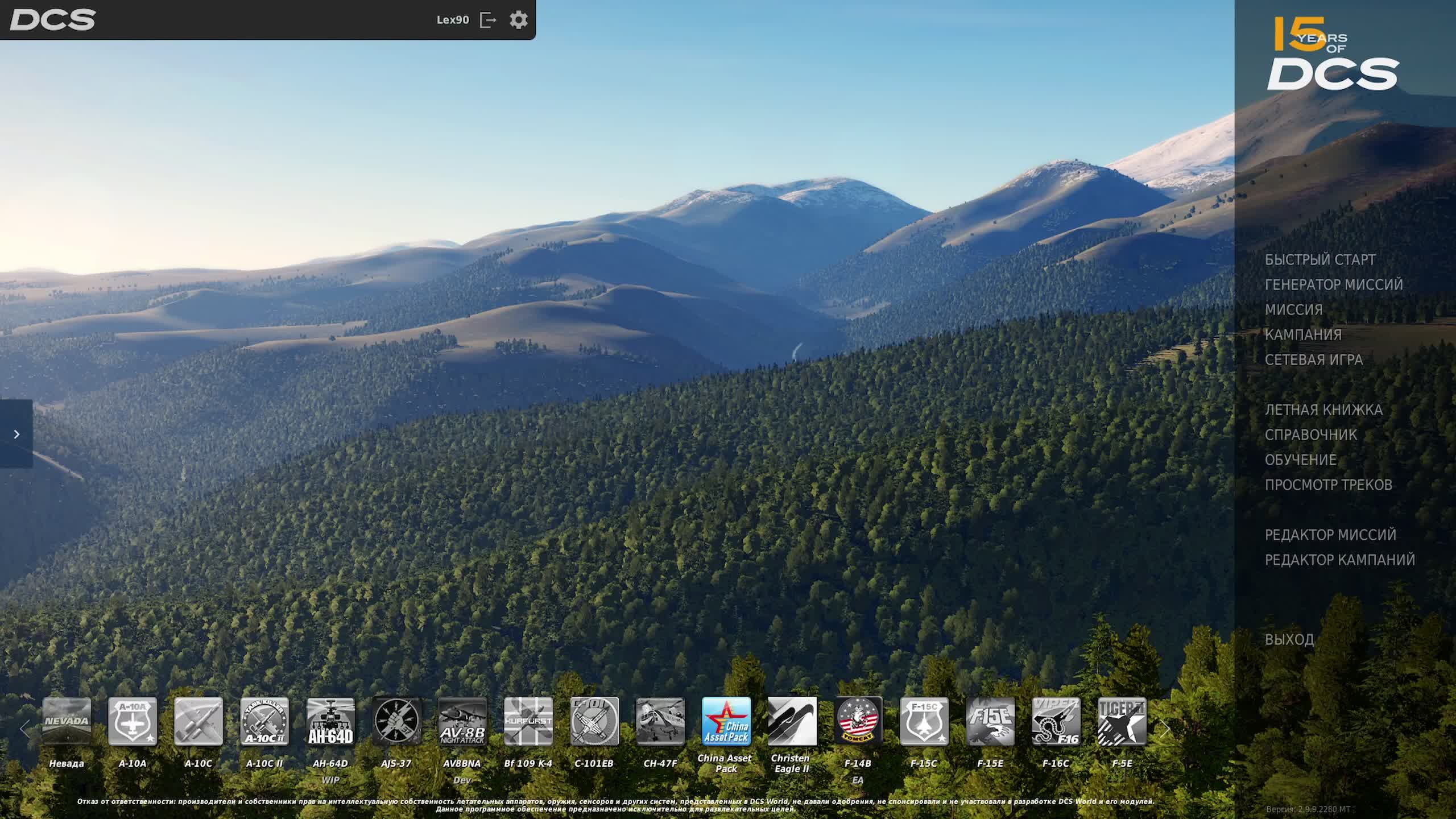Select the China Asset Pack icon
The image size is (1456, 819).
(726, 721)
